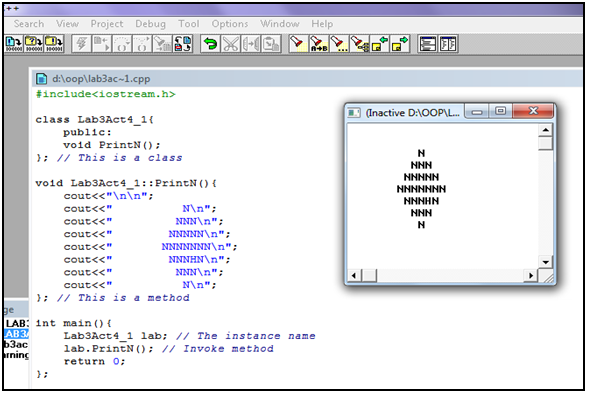Screen dimensions: 589x393
Task: Click the Step over toolbar icon
Action: [x=122, y=44]
